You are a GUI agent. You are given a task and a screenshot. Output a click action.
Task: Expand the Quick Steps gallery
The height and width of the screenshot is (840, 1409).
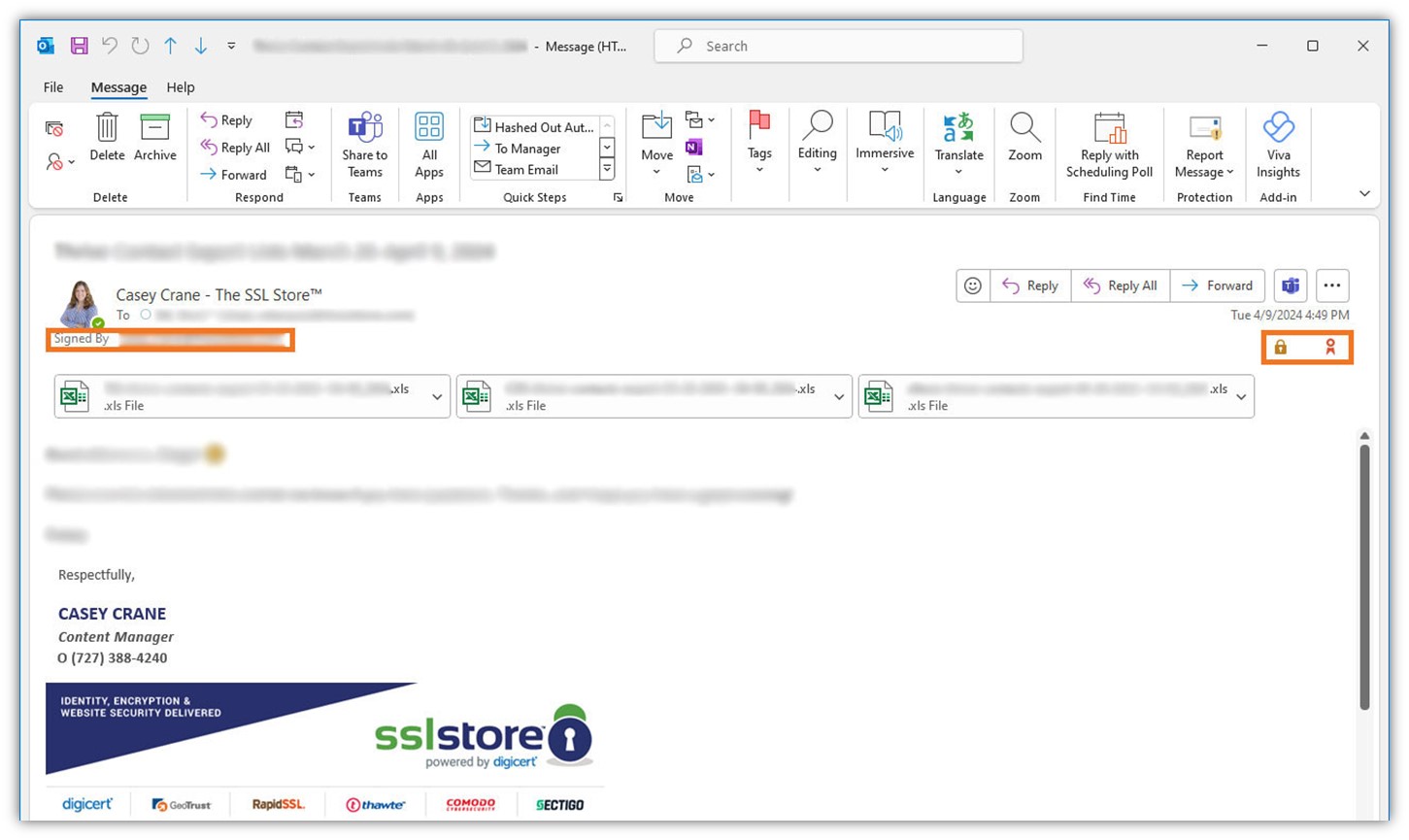tap(619, 197)
